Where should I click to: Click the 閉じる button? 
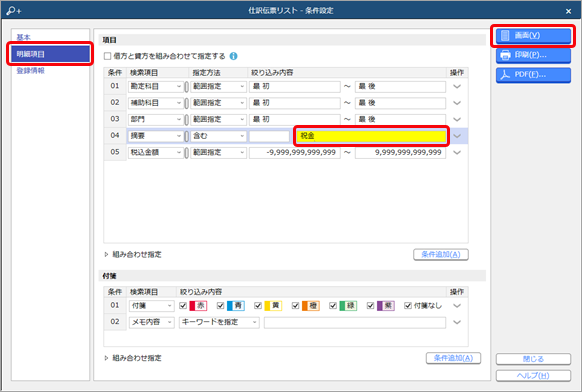(533, 359)
